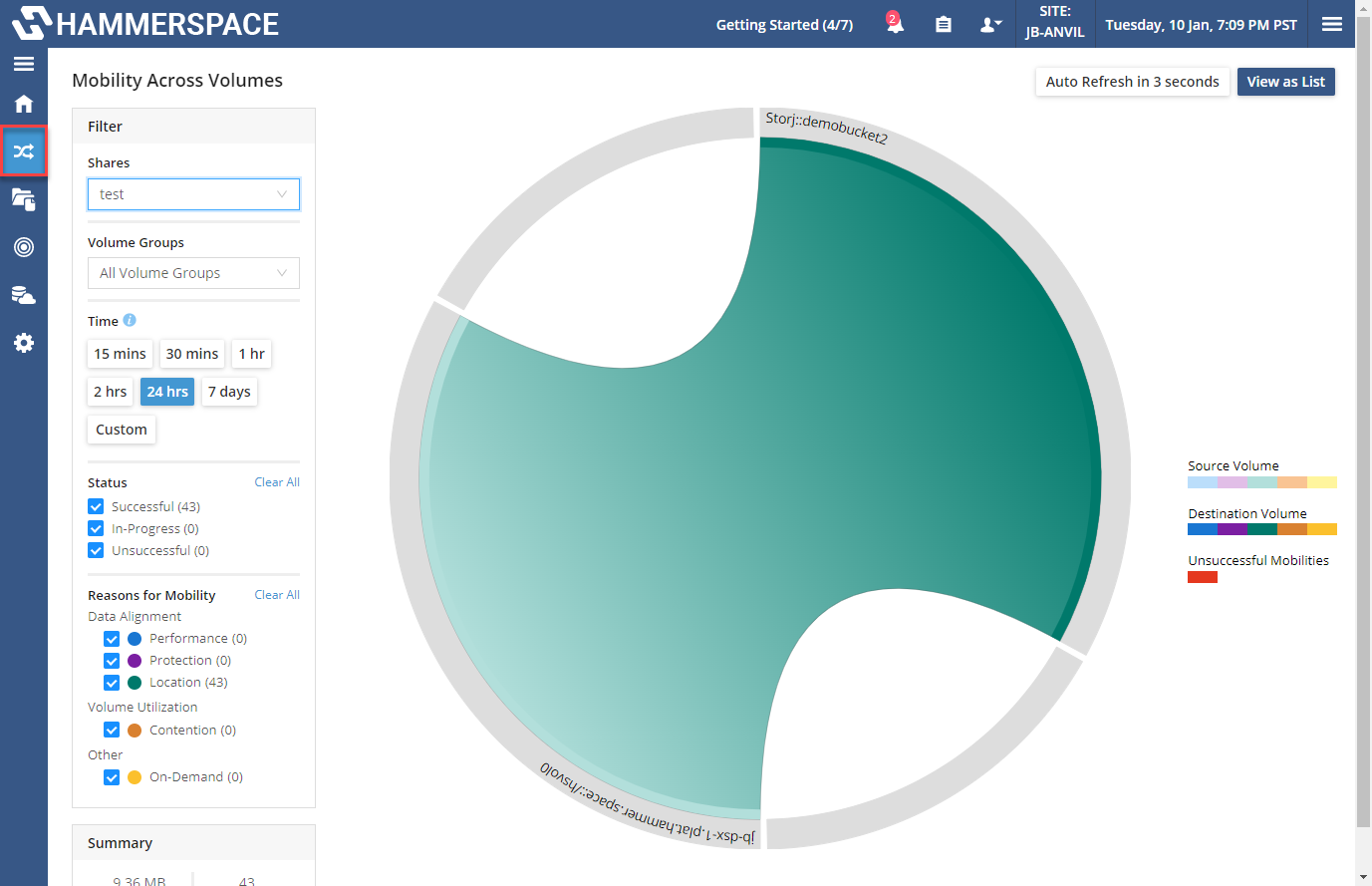Open Getting Started (4/7) guide

coord(784,25)
